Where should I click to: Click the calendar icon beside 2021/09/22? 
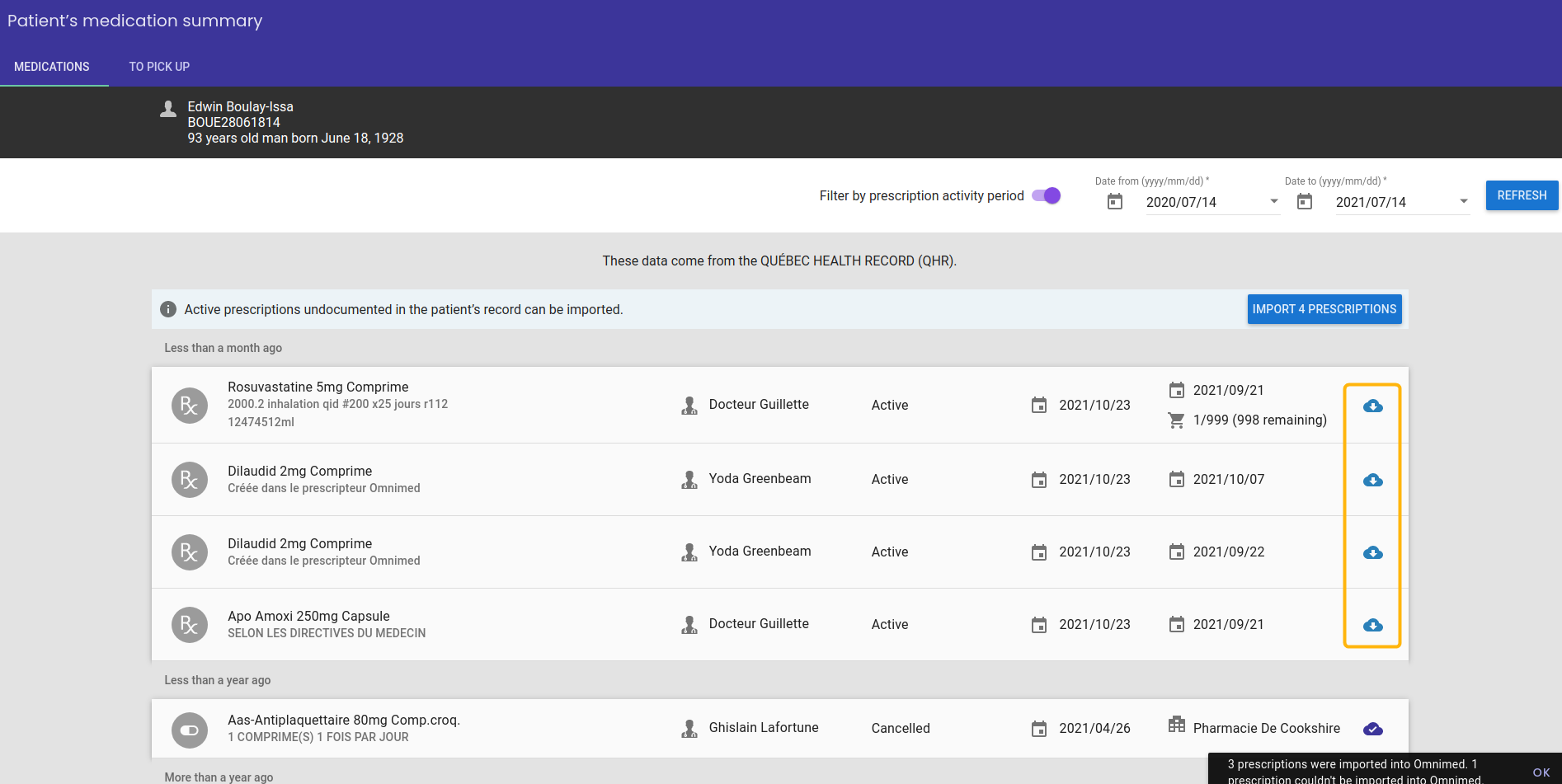point(1177,552)
